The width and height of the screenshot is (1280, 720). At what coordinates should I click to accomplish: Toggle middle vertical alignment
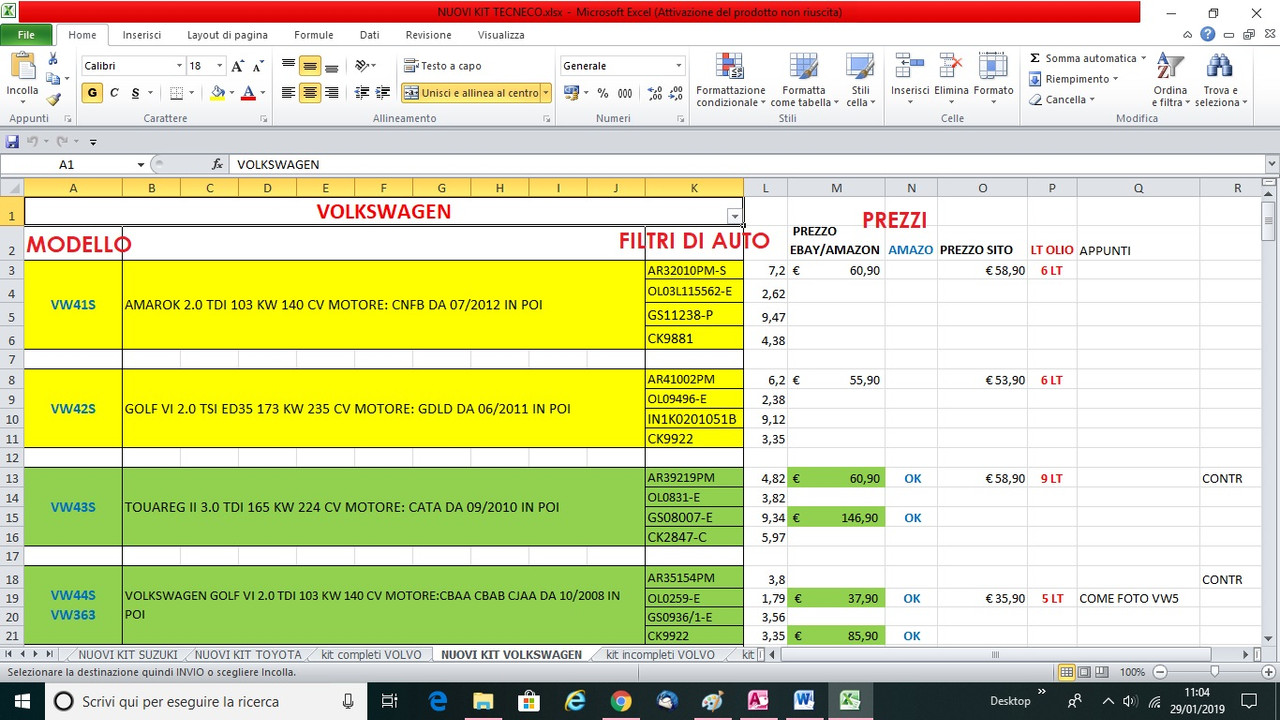click(310, 66)
